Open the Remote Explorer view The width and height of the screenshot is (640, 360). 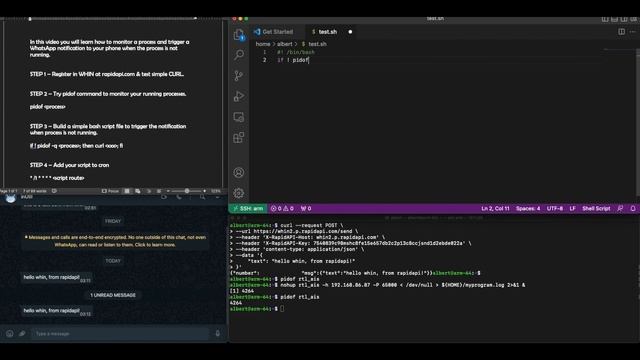239,117
